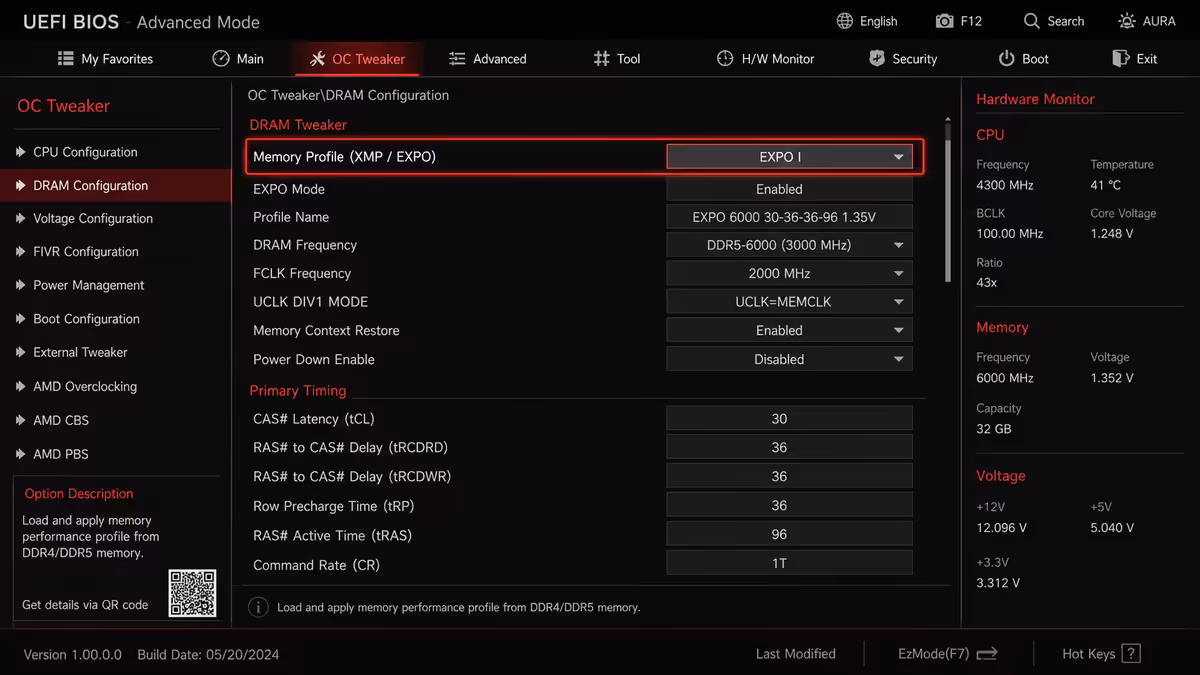Open AURA settings label
Viewport: 1200px width, 675px height.
coord(1160,21)
